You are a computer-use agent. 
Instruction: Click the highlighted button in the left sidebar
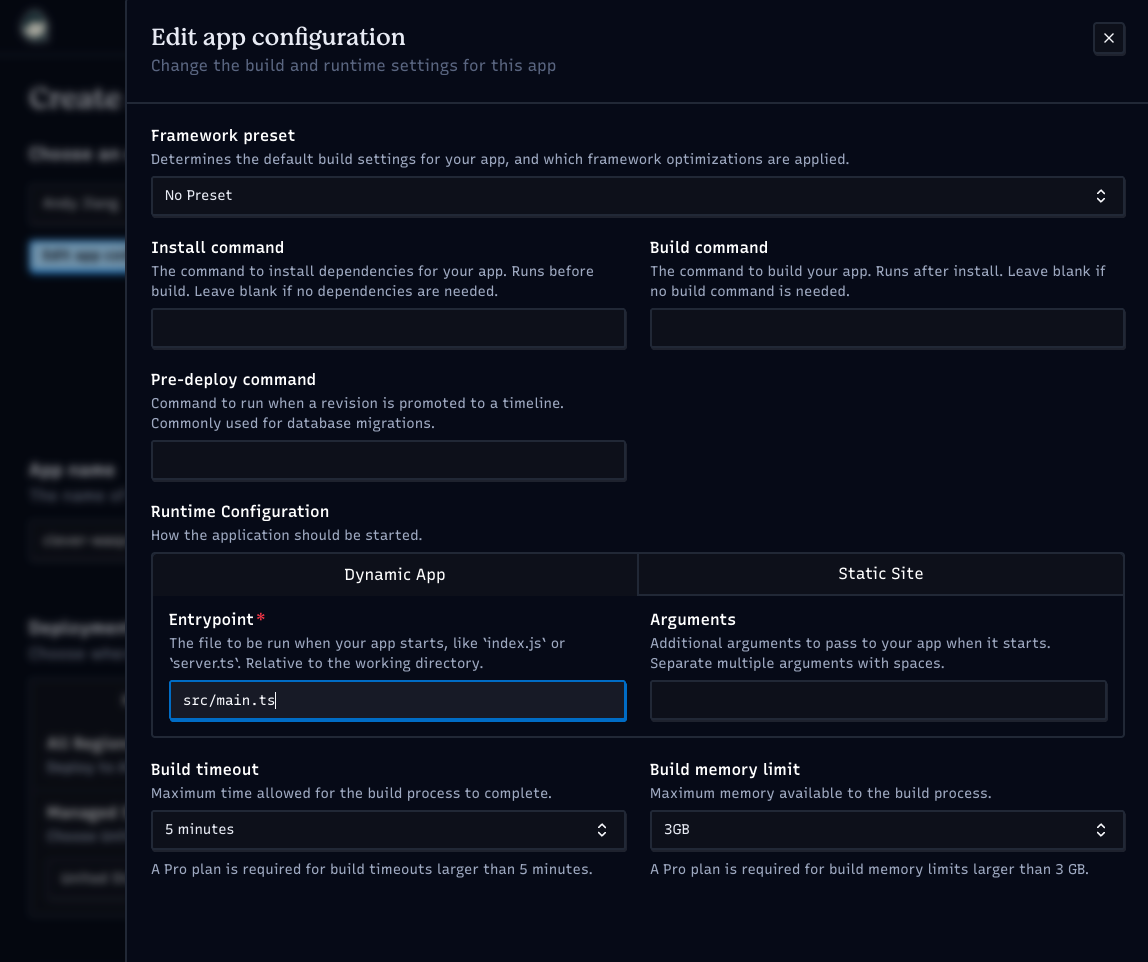[75, 256]
